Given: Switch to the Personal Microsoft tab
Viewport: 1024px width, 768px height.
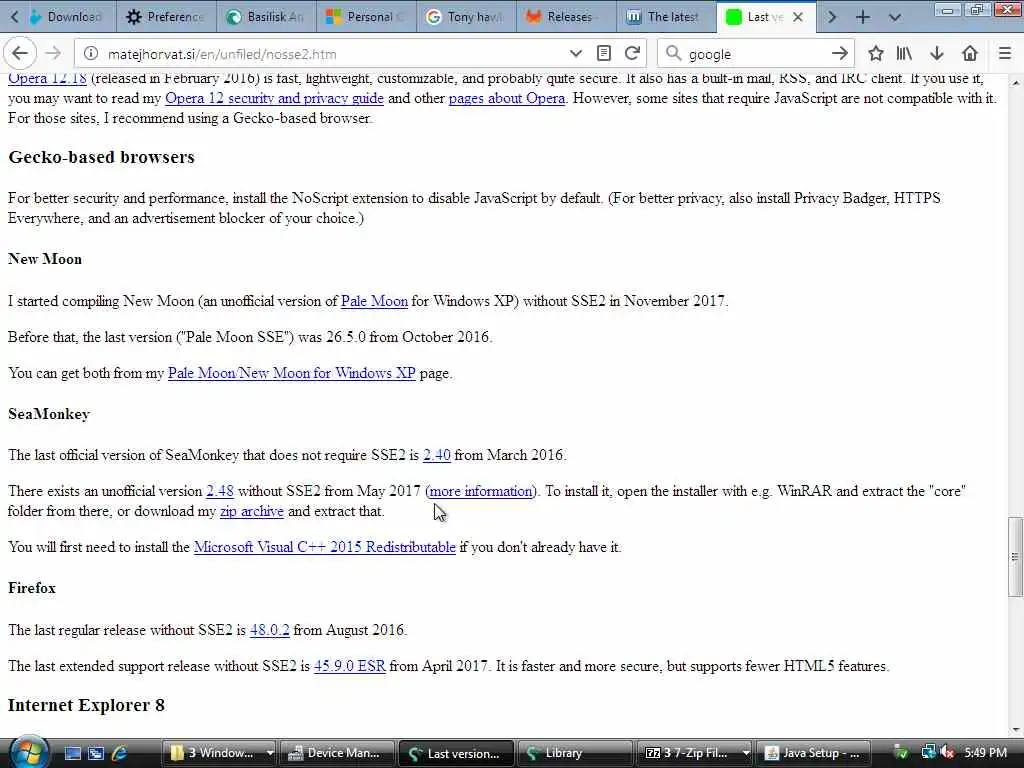Looking at the screenshot, I should (367, 17).
